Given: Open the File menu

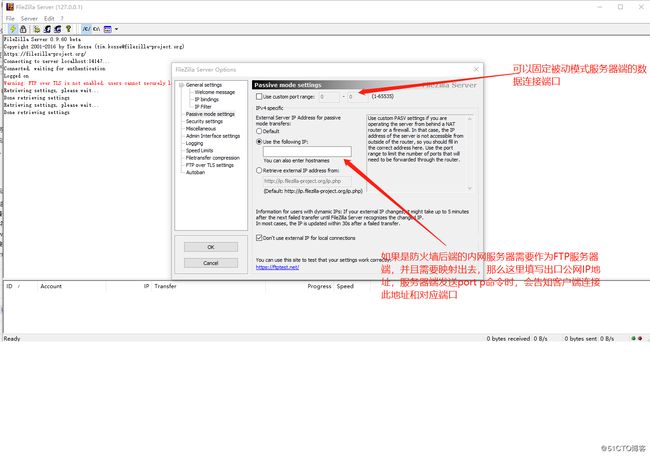Looking at the screenshot, I should click(10, 19).
